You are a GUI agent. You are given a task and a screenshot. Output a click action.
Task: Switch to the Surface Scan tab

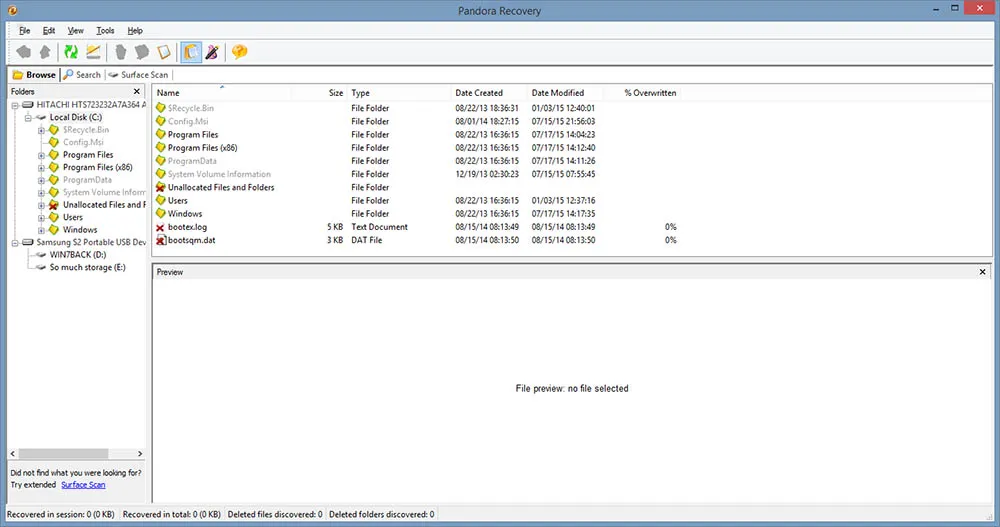click(138, 75)
